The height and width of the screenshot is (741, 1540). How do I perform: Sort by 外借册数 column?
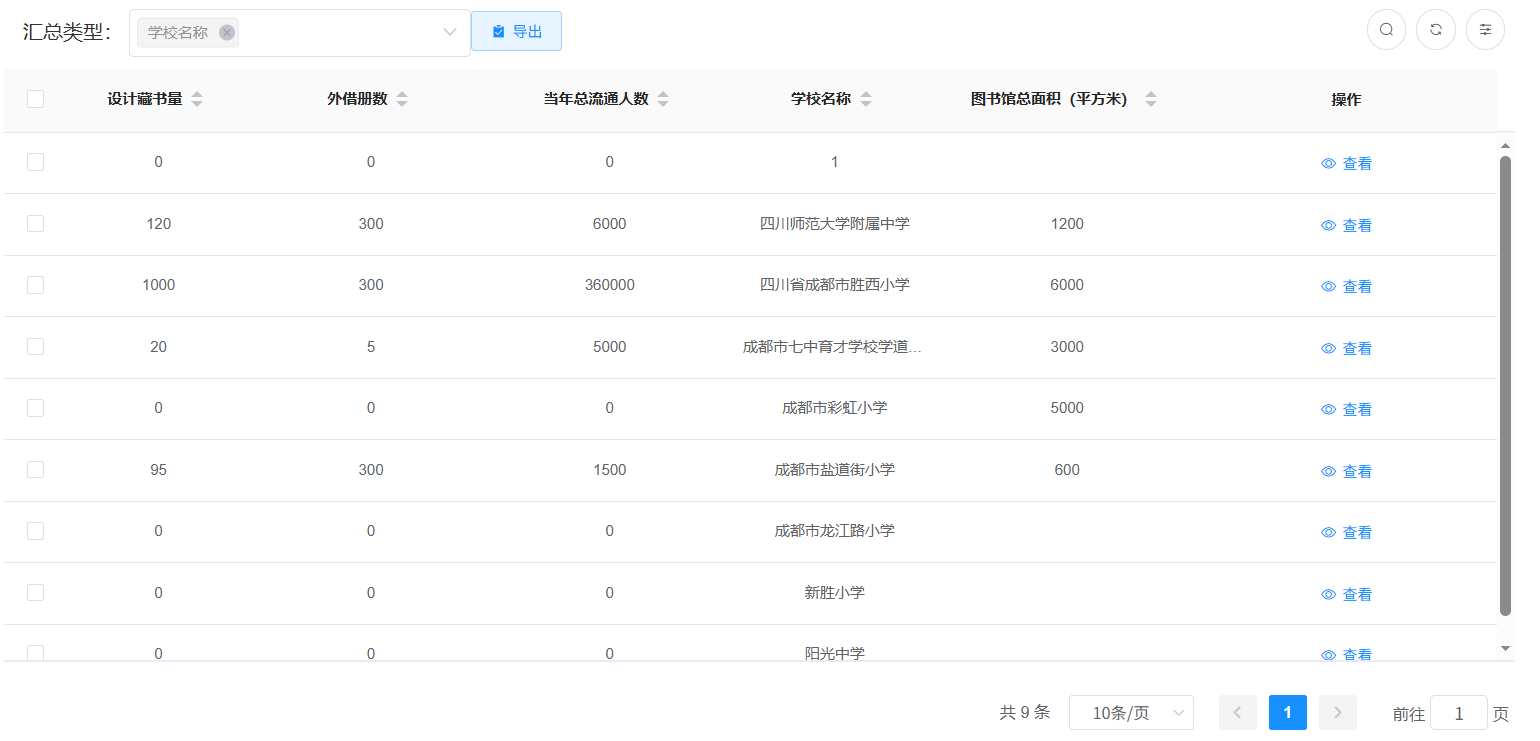click(401, 99)
